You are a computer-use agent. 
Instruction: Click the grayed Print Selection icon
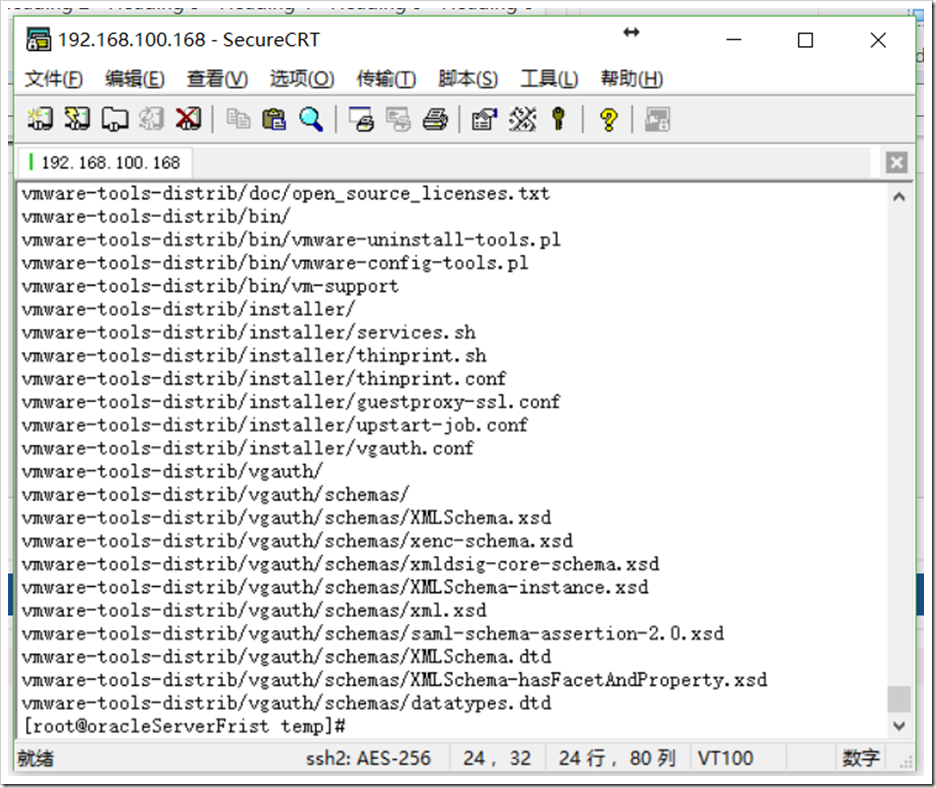(x=398, y=119)
